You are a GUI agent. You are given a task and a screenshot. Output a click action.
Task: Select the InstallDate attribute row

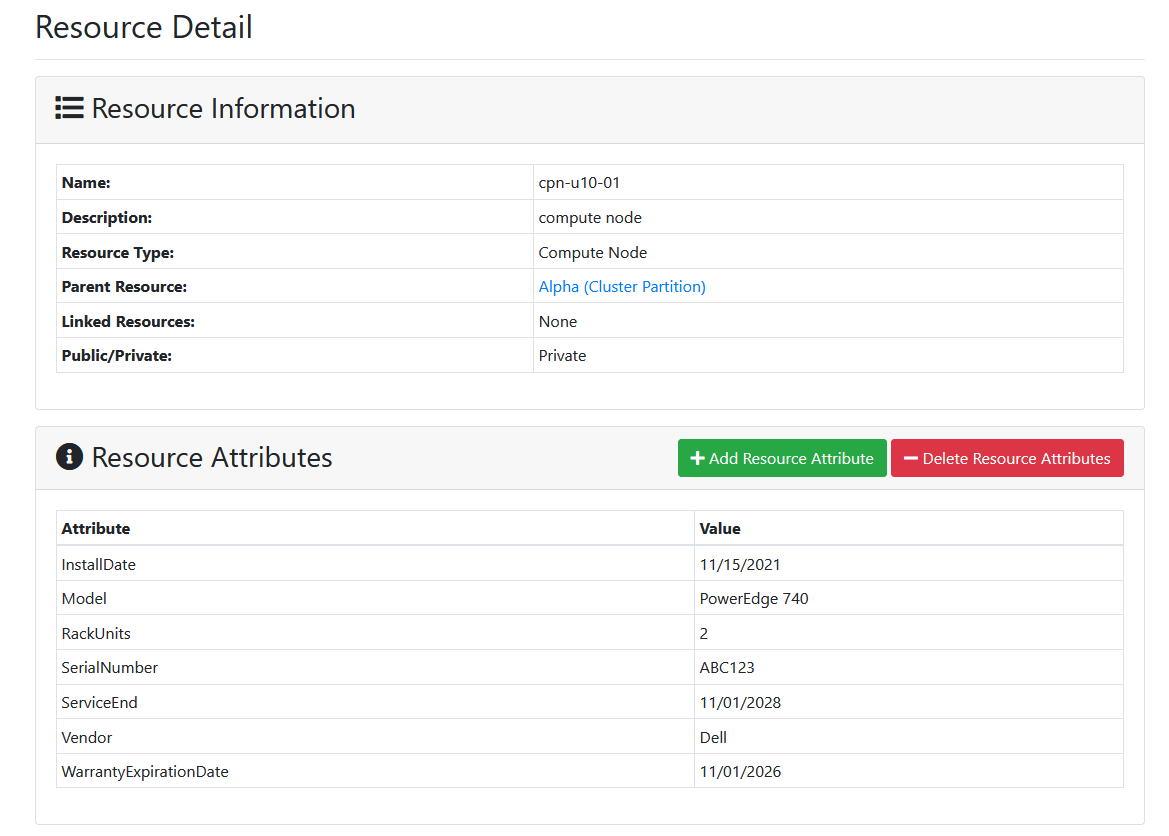[x=590, y=564]
